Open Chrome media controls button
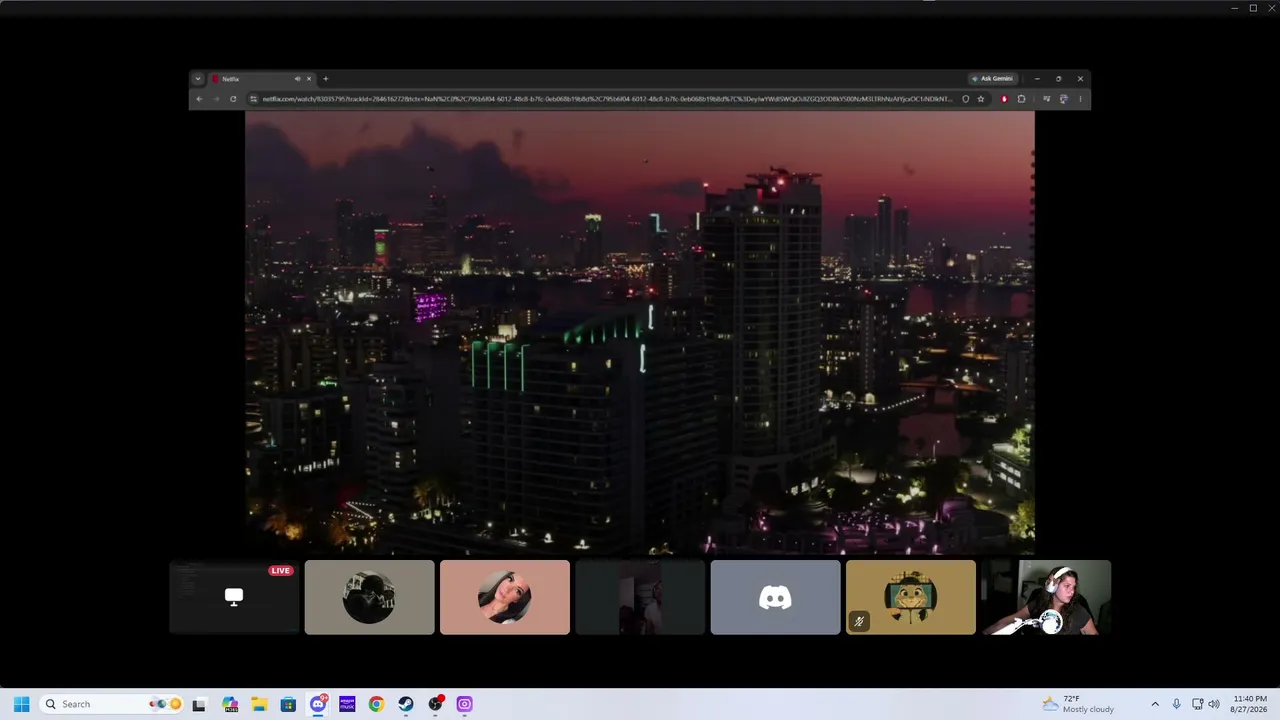 click(x=1047, y=99)
